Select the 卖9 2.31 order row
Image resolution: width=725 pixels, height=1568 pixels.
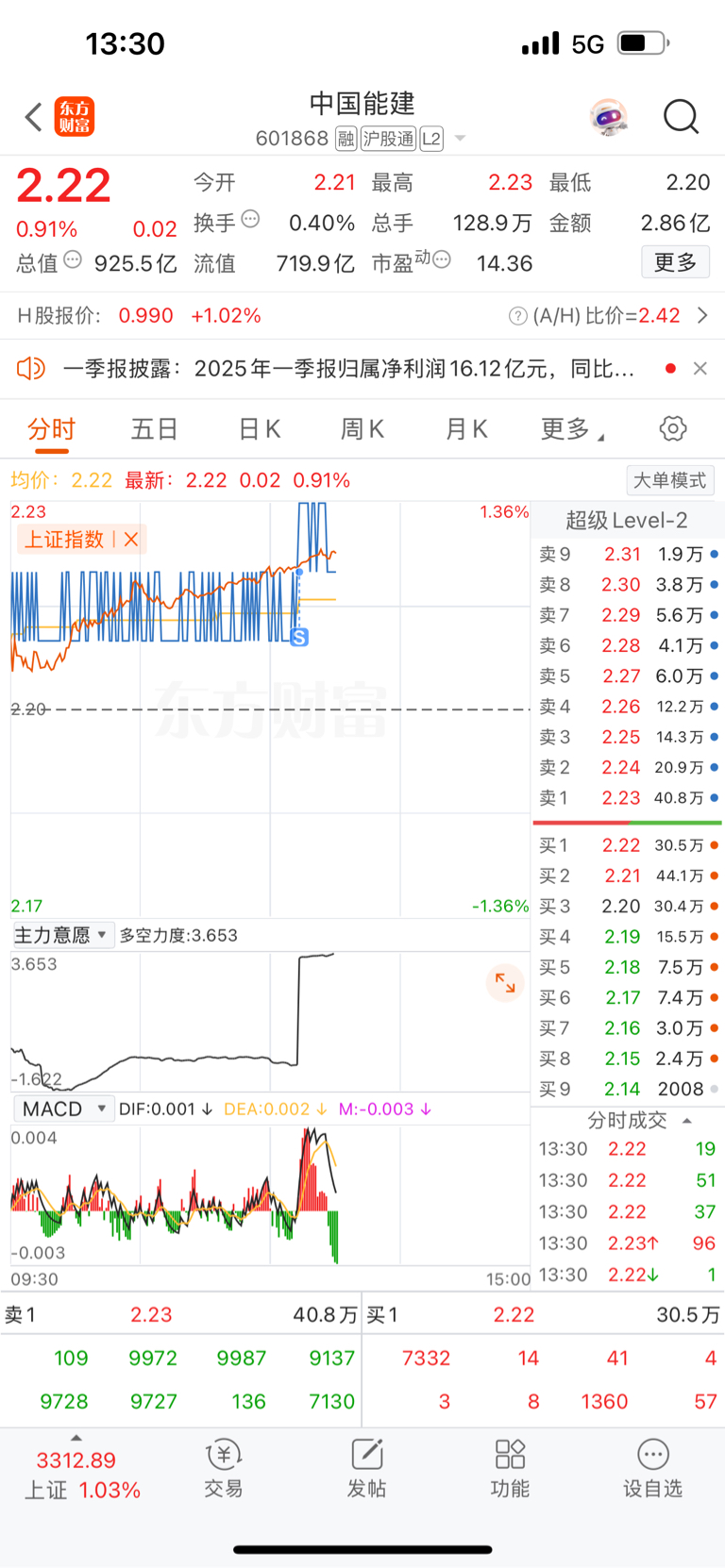click(x=629, y=554)
